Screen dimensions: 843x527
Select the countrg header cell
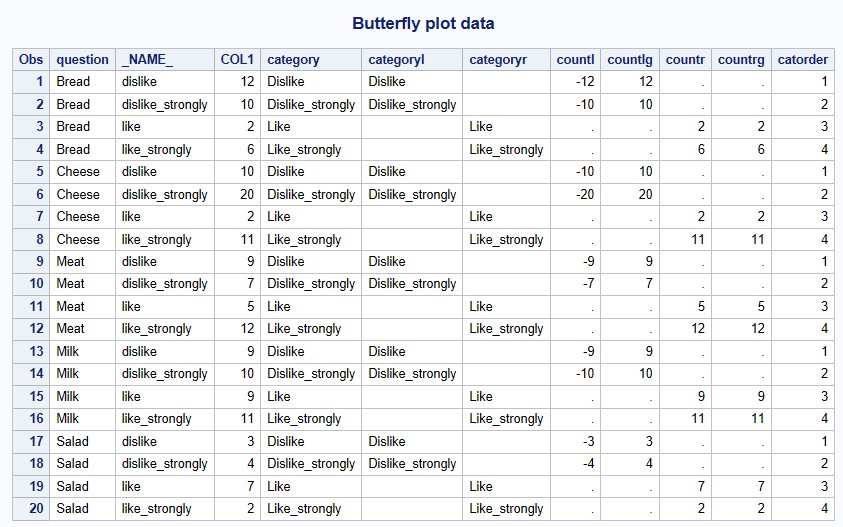click(741, 60)
